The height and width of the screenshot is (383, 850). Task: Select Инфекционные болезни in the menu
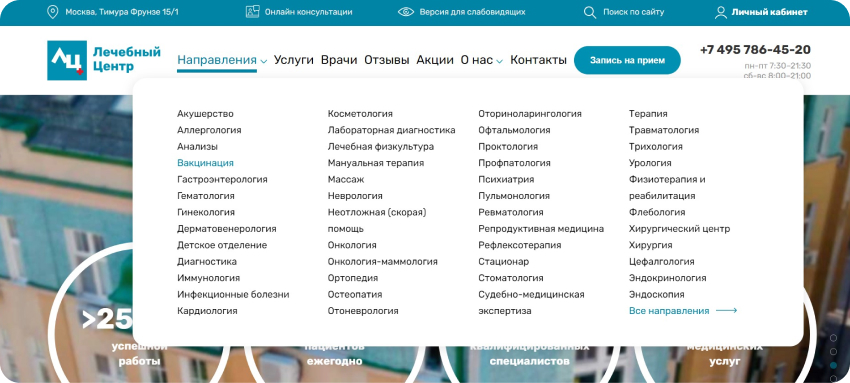coord(233,295)
